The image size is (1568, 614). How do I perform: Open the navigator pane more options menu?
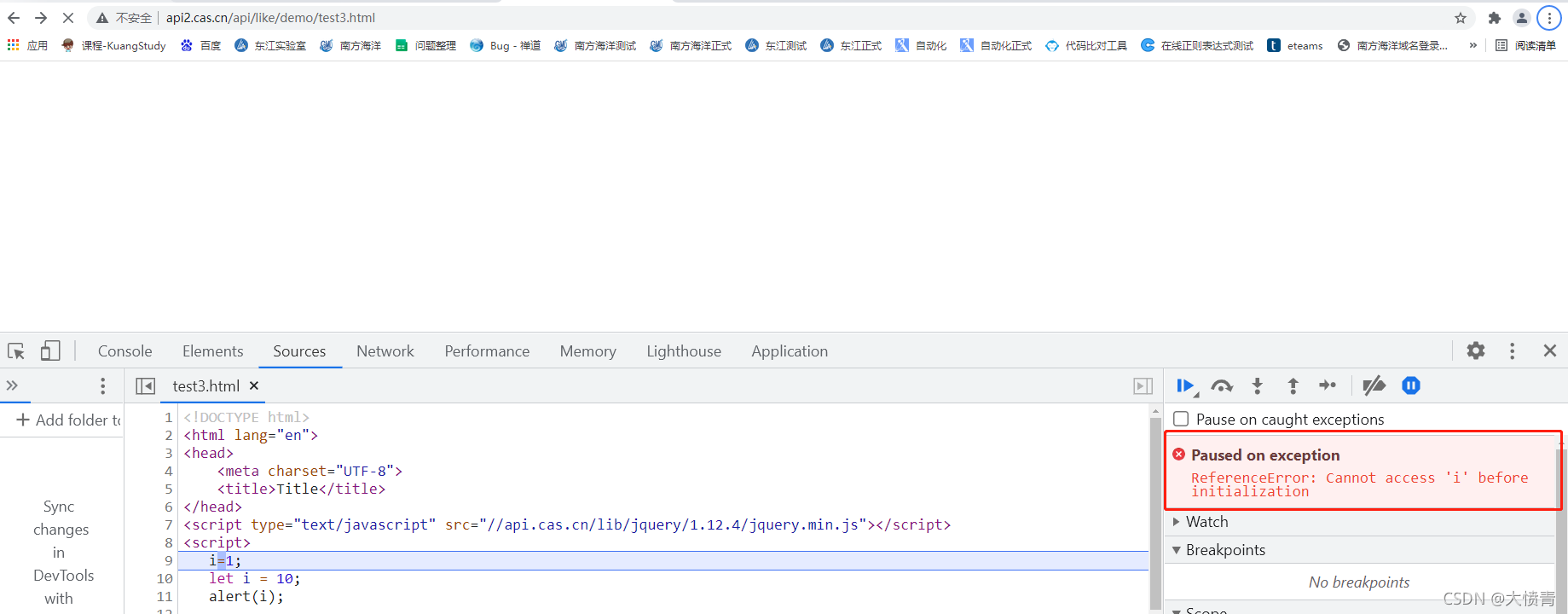click(x=103, y=385)
